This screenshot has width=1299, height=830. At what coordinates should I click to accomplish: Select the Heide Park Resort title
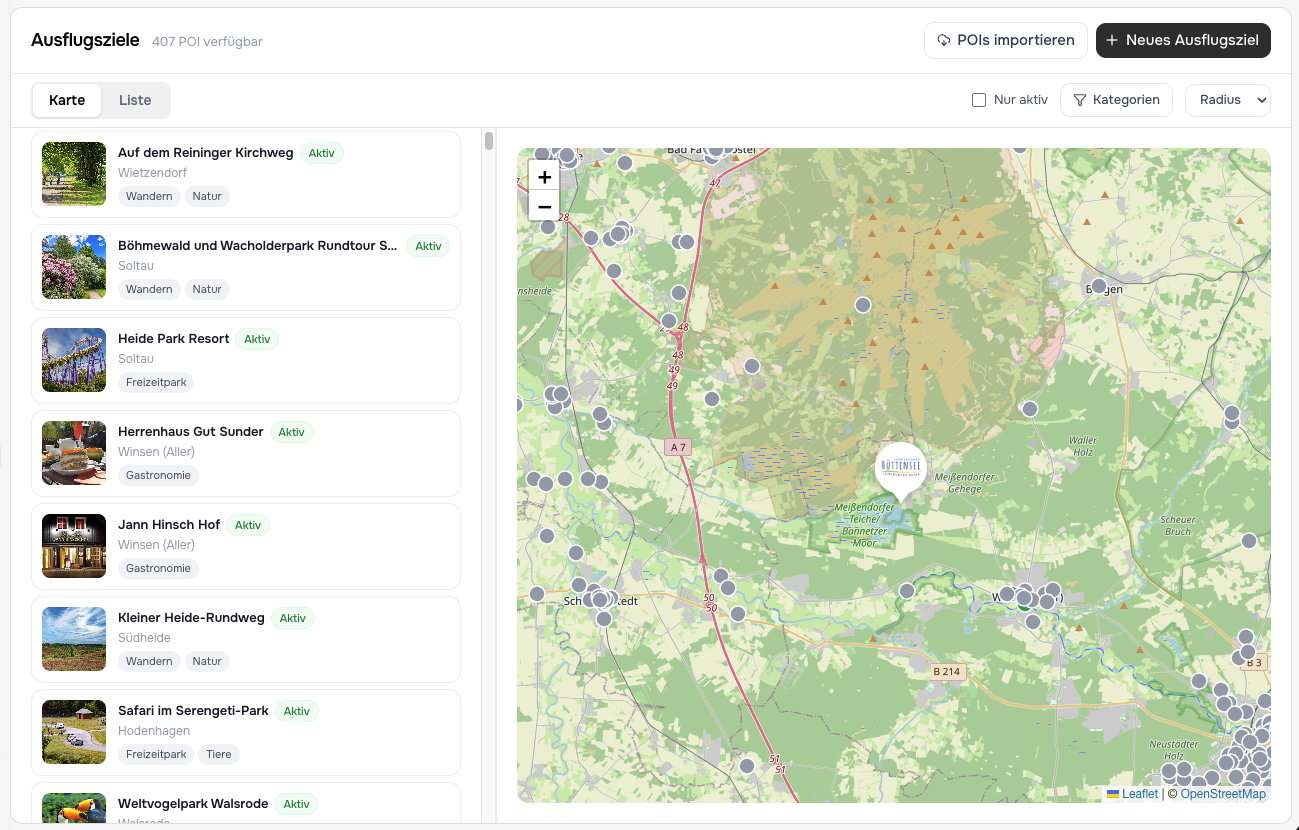174,339
